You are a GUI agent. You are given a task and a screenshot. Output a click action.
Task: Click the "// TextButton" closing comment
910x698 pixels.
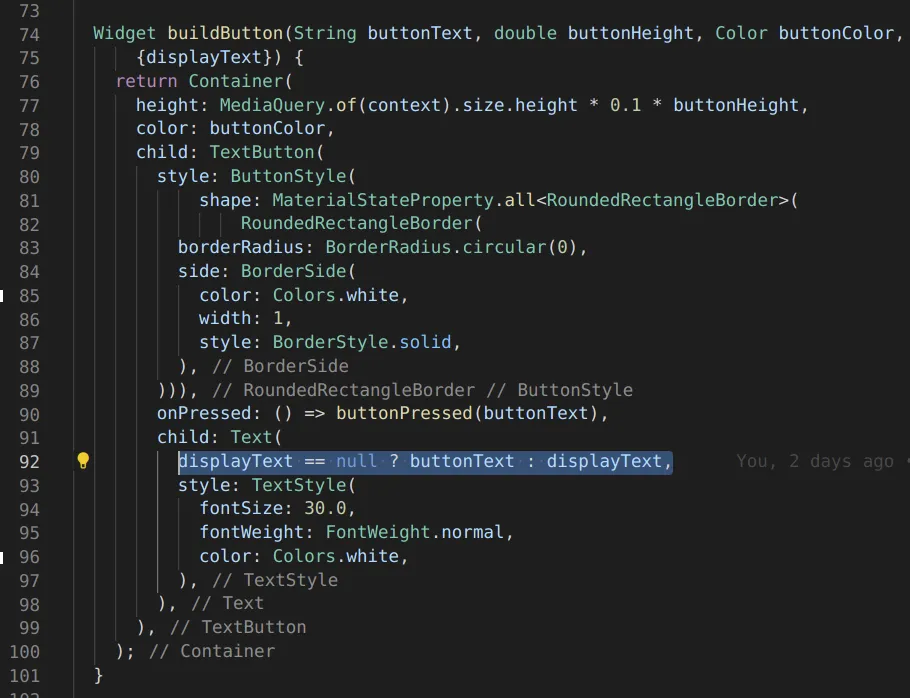pos(238,627)
